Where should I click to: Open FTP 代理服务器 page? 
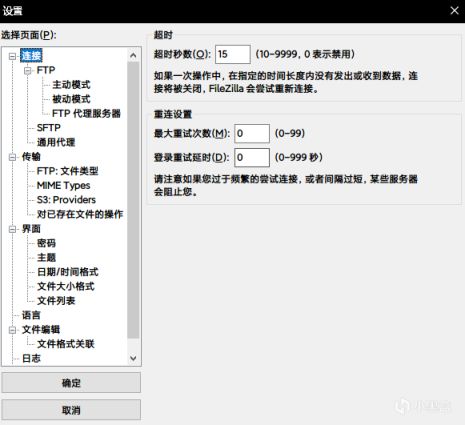coord(86,113)
